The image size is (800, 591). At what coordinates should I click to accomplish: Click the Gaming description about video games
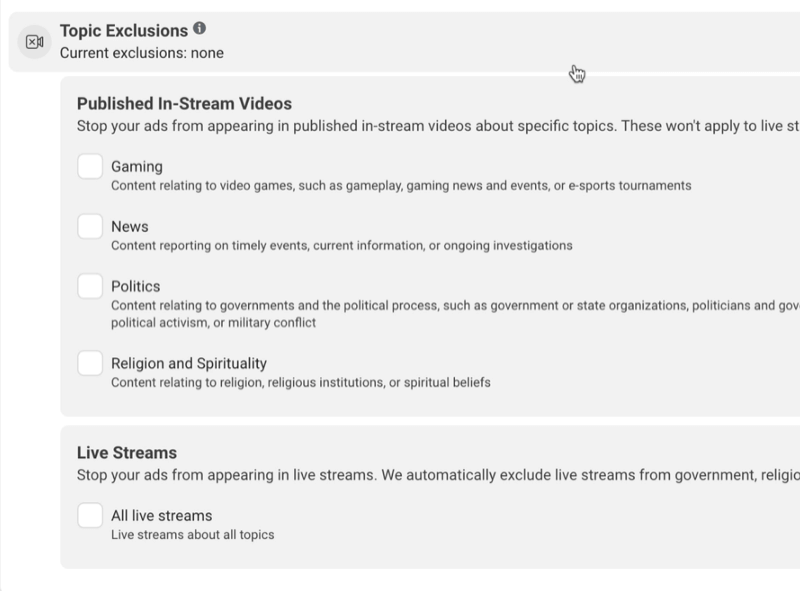click(401, 185)
